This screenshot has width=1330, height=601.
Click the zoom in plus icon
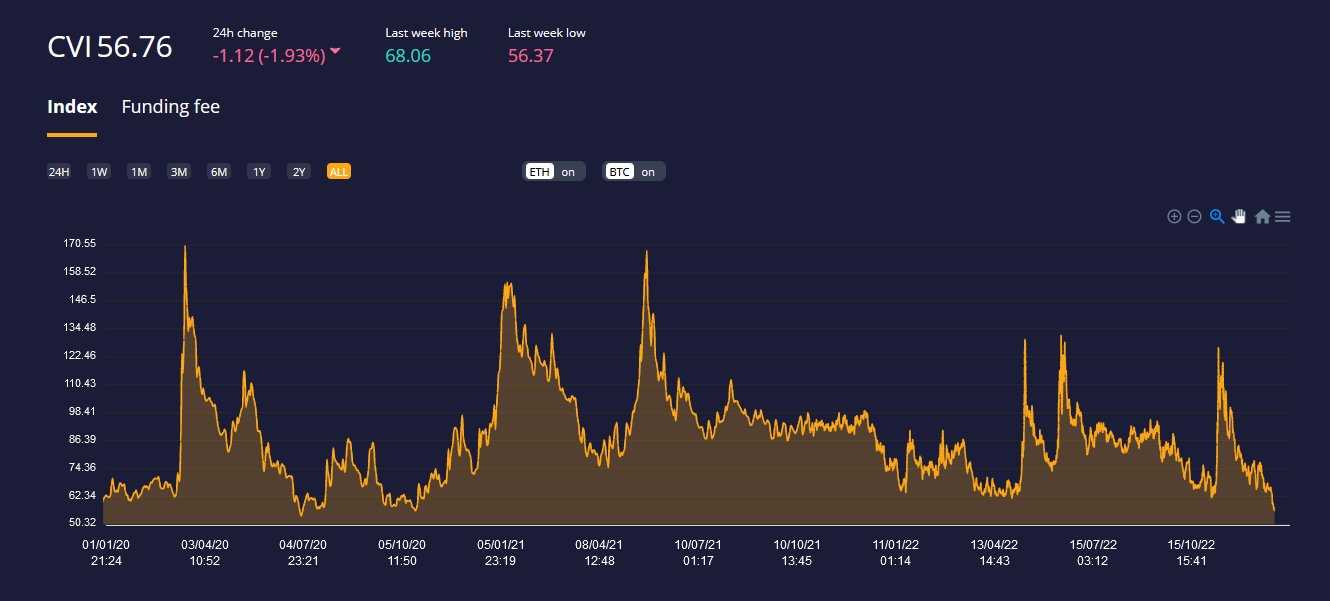click(1174, 217)
